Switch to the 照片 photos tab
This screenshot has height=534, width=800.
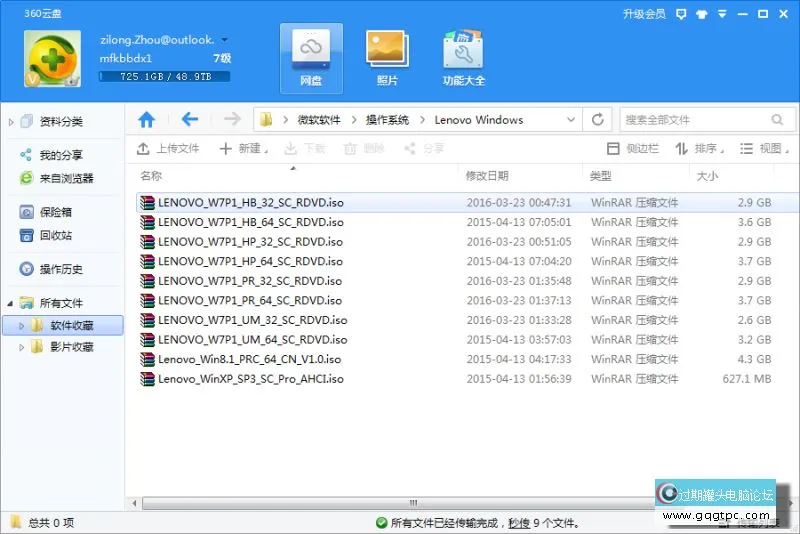[387, 58]
